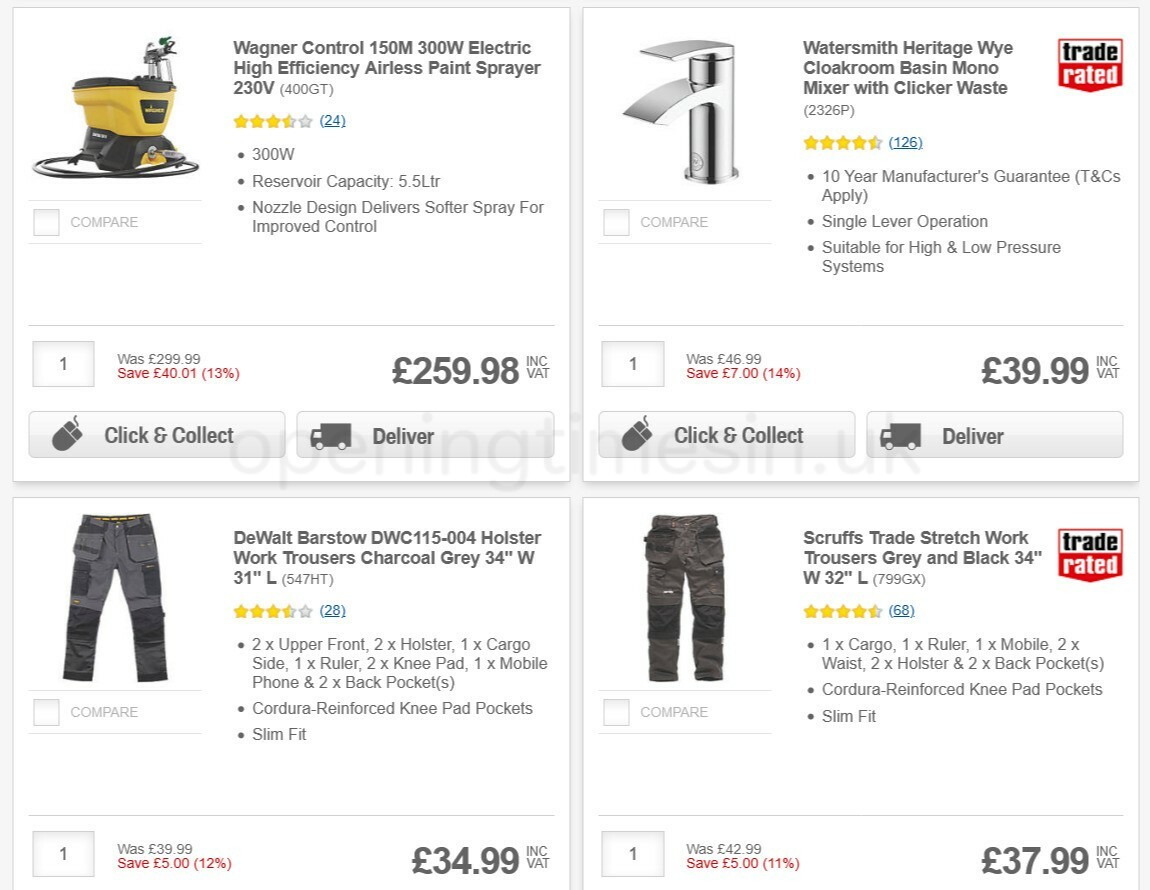The image size is (1150, 890).
Task: Open the 24 reviews for the Wagner sprayer
Action: click(x=332, y=120)
